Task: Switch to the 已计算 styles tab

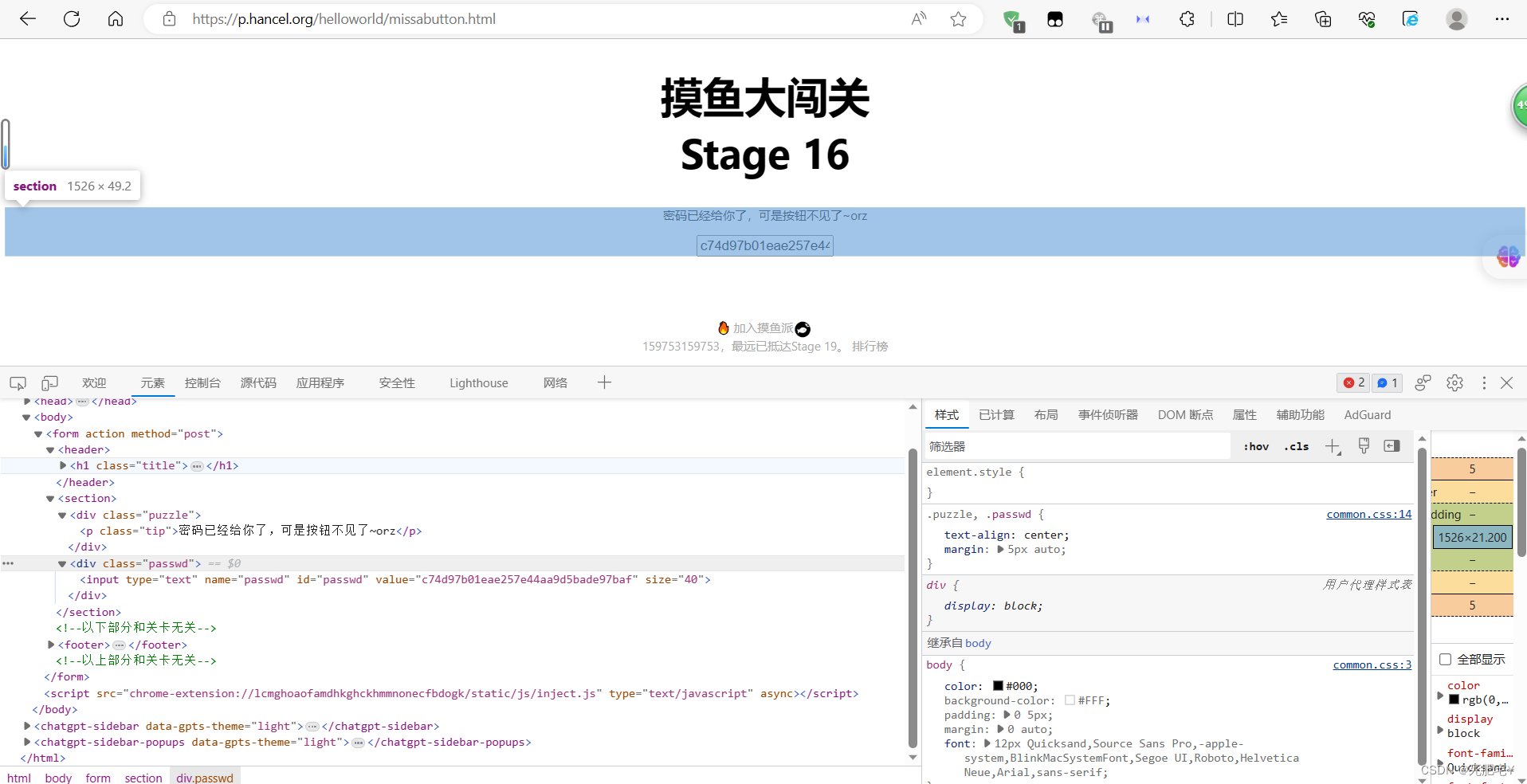Action: coord(996,415)
